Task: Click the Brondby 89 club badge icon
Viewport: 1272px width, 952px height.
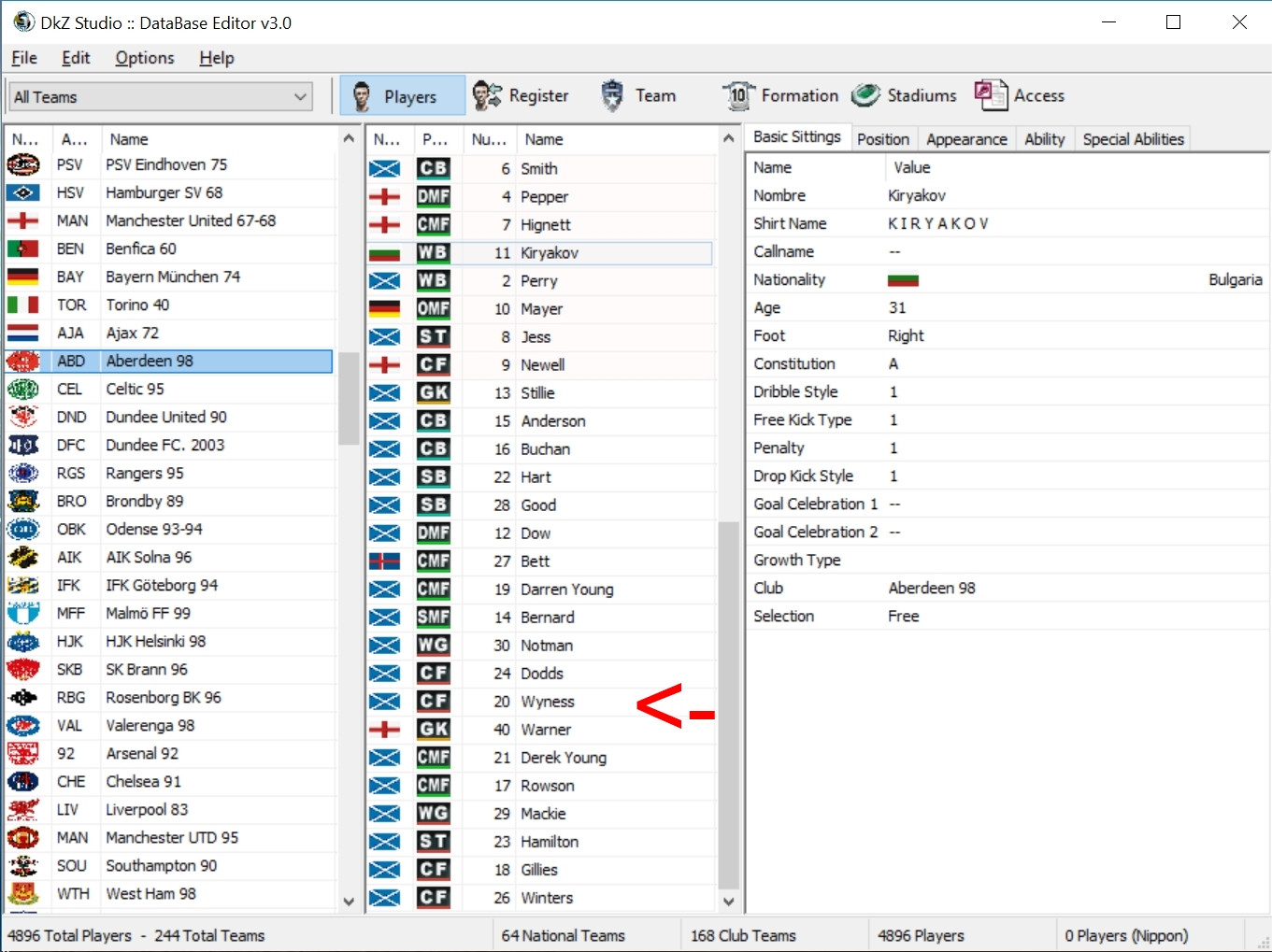Action: 23,502
